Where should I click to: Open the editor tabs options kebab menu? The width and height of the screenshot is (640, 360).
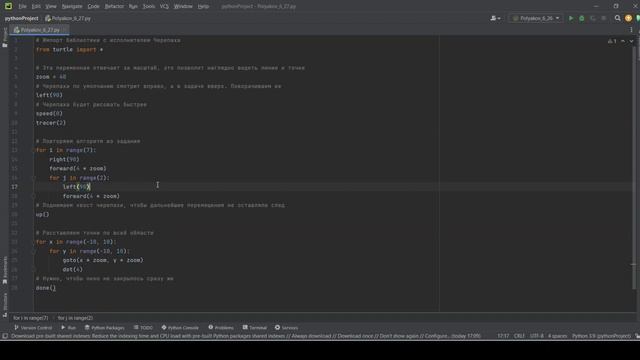pyautogui.click(x=631, y=30)
